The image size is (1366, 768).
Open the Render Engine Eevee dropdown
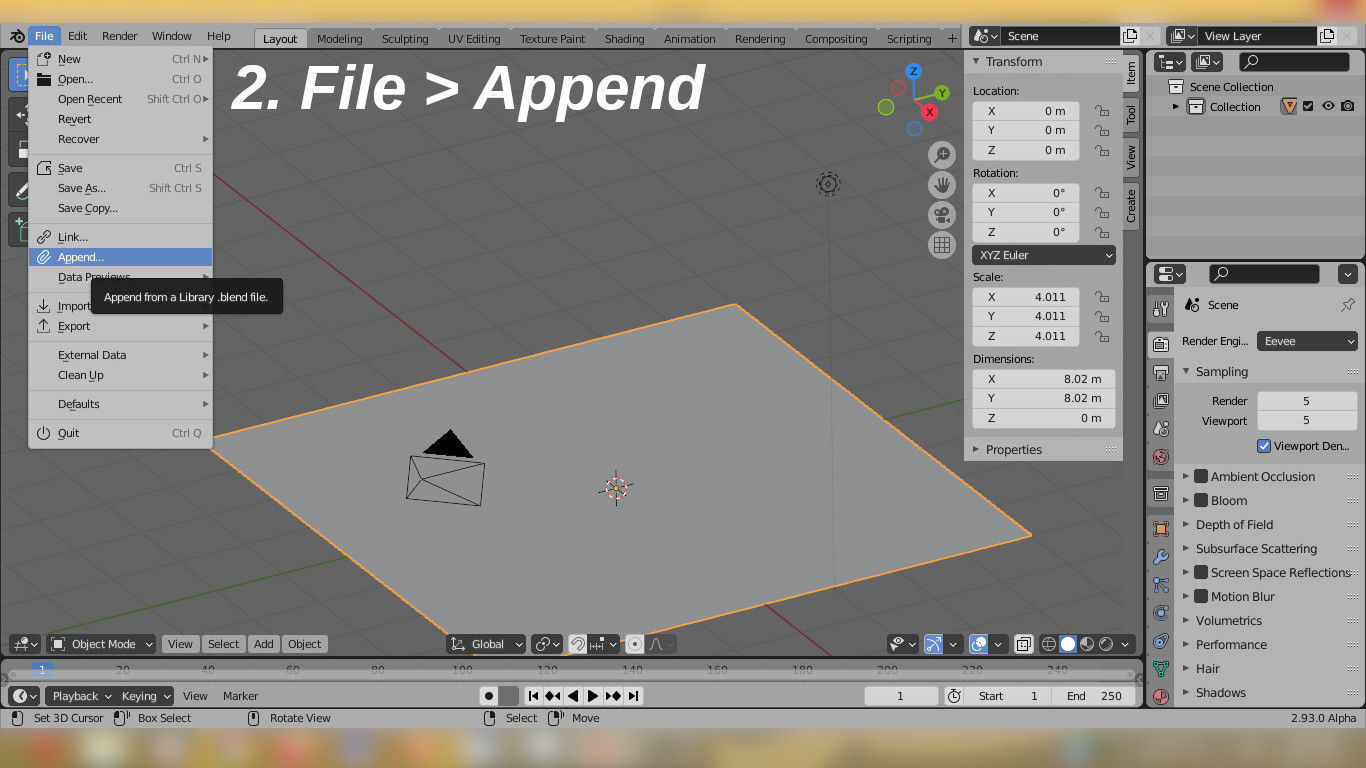point(1308,341)
